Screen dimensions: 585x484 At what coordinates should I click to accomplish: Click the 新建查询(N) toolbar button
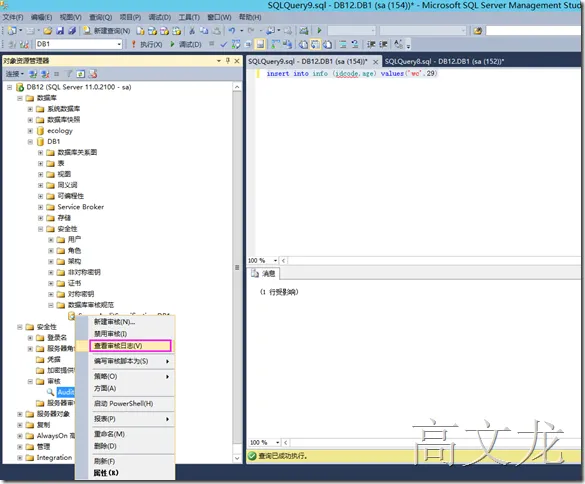(x=107, y=31)
